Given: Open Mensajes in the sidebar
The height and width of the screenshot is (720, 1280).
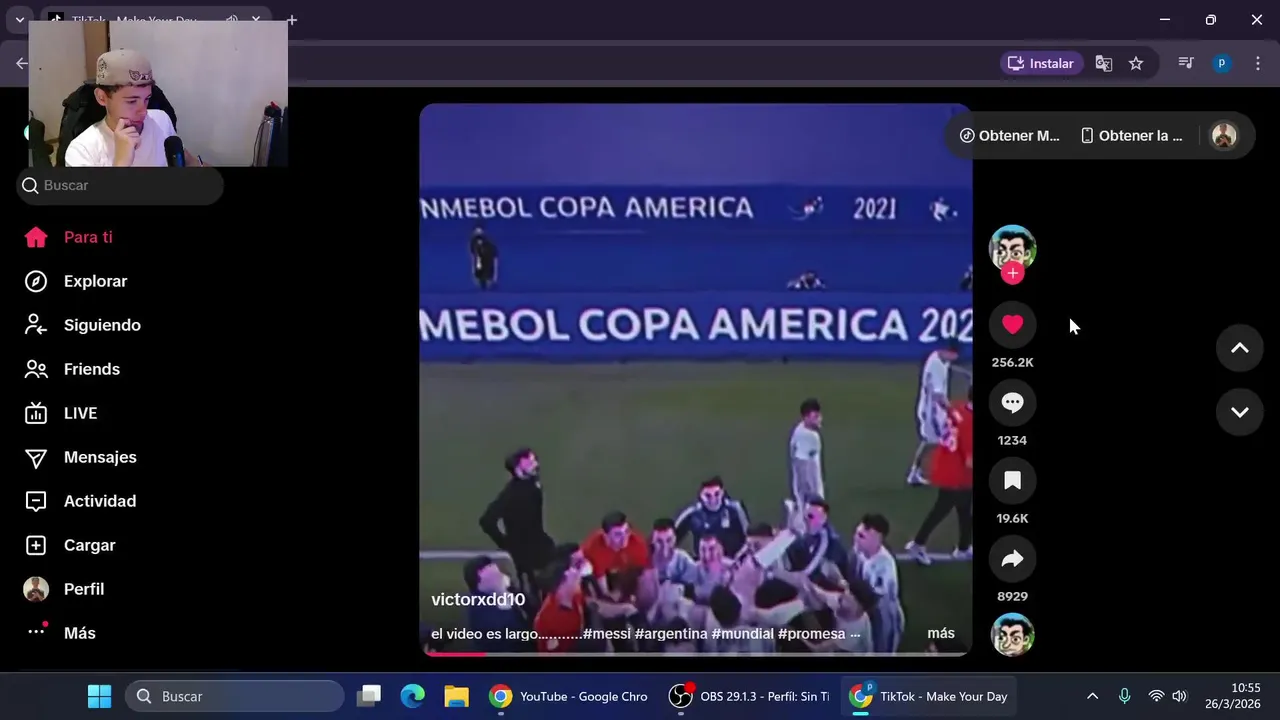Looking at the screenshot, I should click(80, 457).
